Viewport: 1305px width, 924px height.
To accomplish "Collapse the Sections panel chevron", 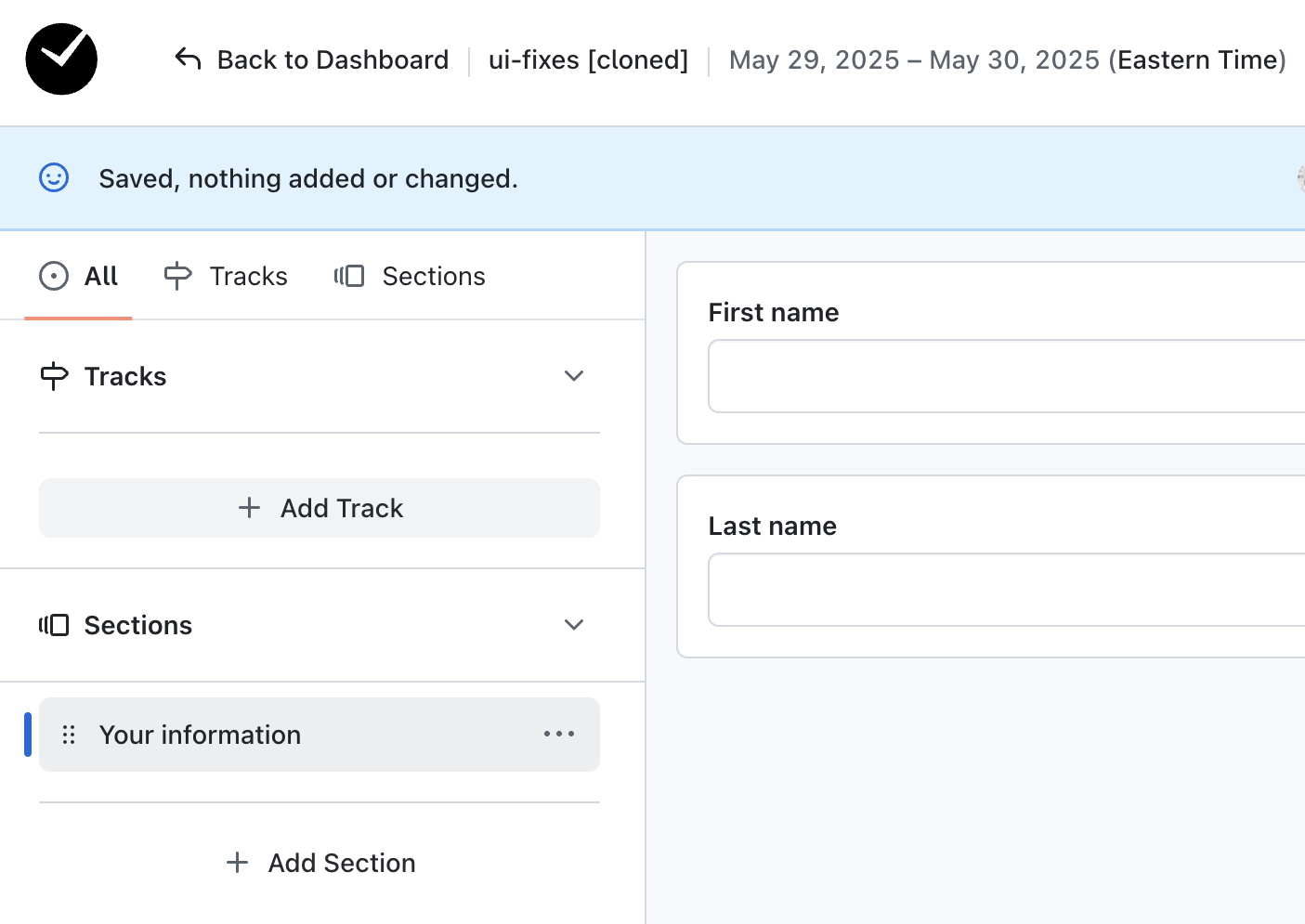I will (574, 625).
